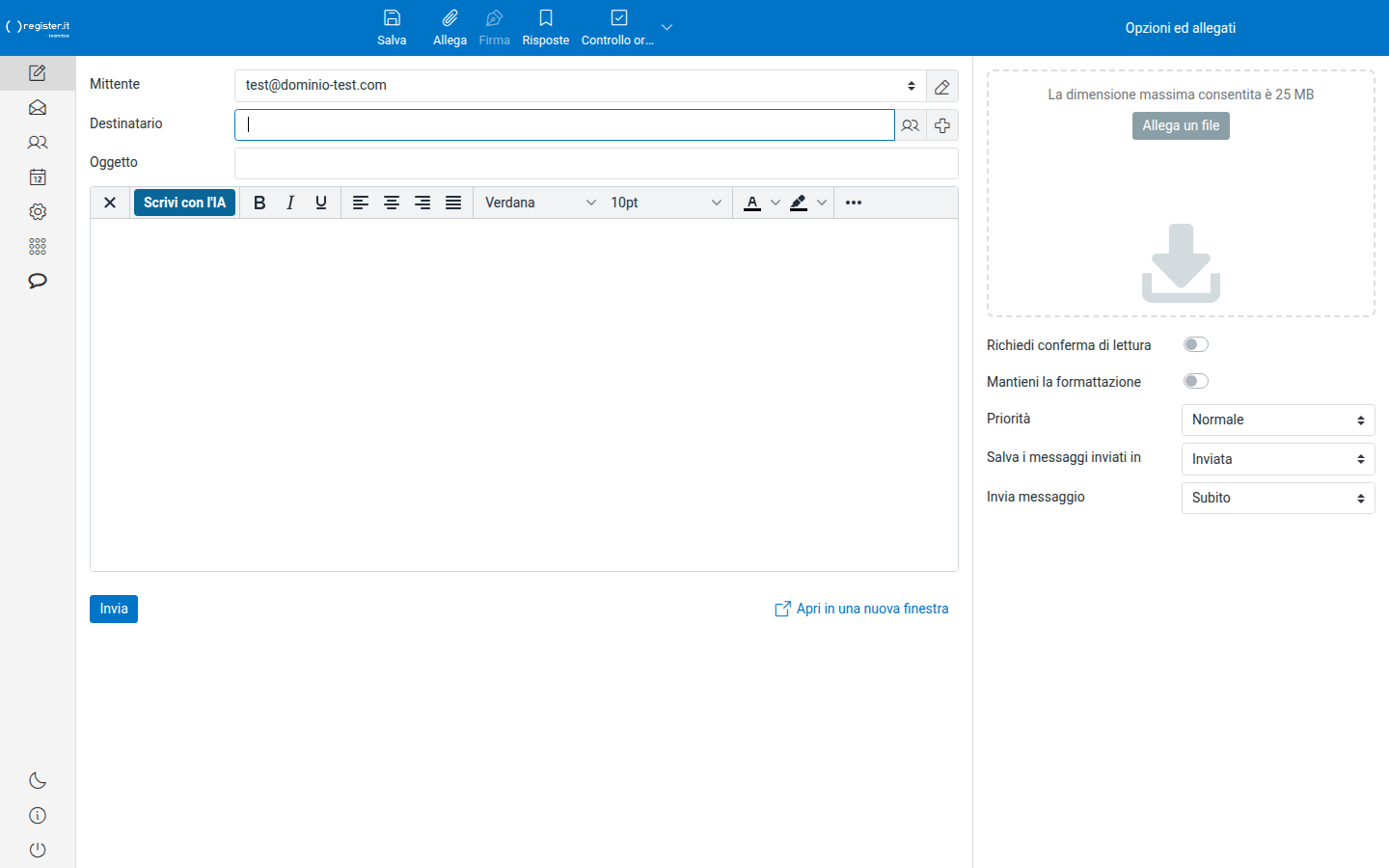Expand the Invia messaggio Subito dropdown

point(1278,498)
